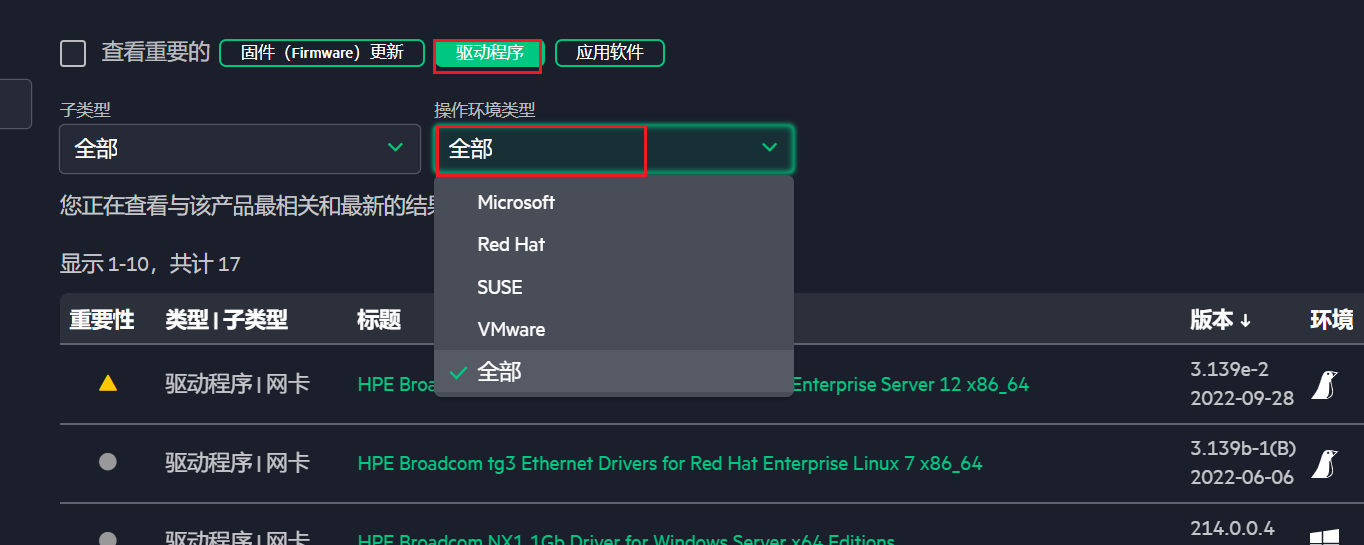Select SUSE in the environment list
Screen dimensions: 1364x545
pos(500,287)
